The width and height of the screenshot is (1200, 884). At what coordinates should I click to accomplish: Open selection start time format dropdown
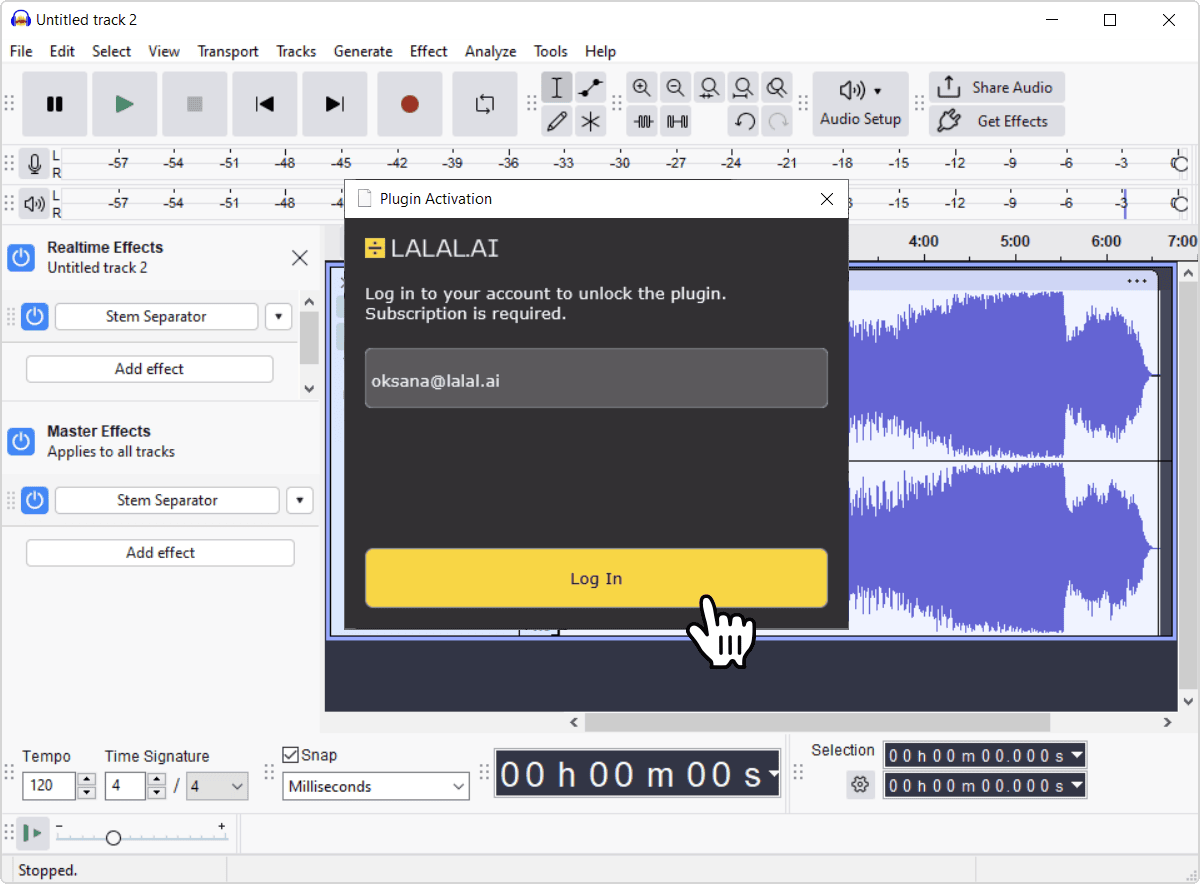point(1077,755)
